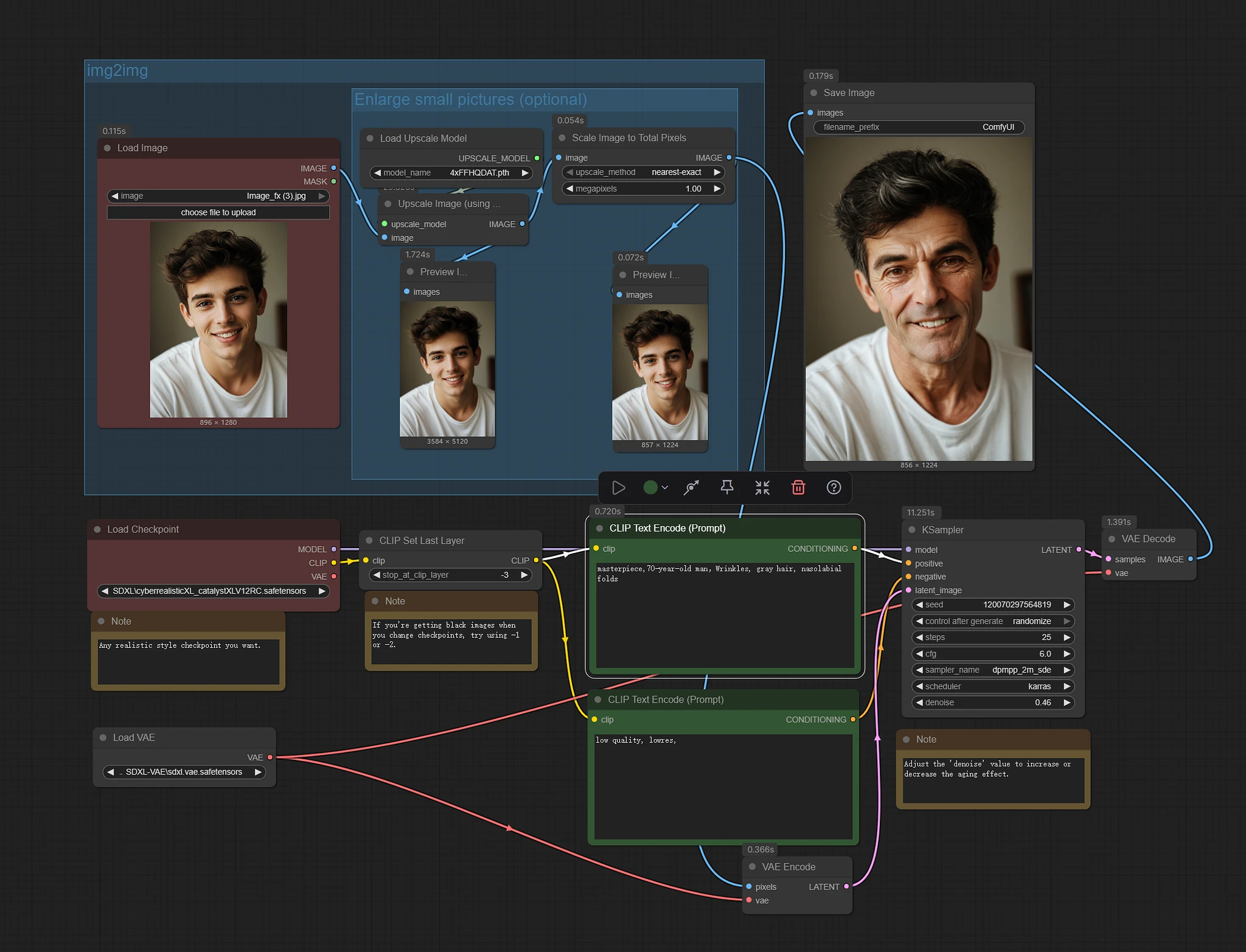Viewport: 1246px width, 952px height.
Task: Toggle collapse dot on KSampler node
Action: (x=911, y=530)
